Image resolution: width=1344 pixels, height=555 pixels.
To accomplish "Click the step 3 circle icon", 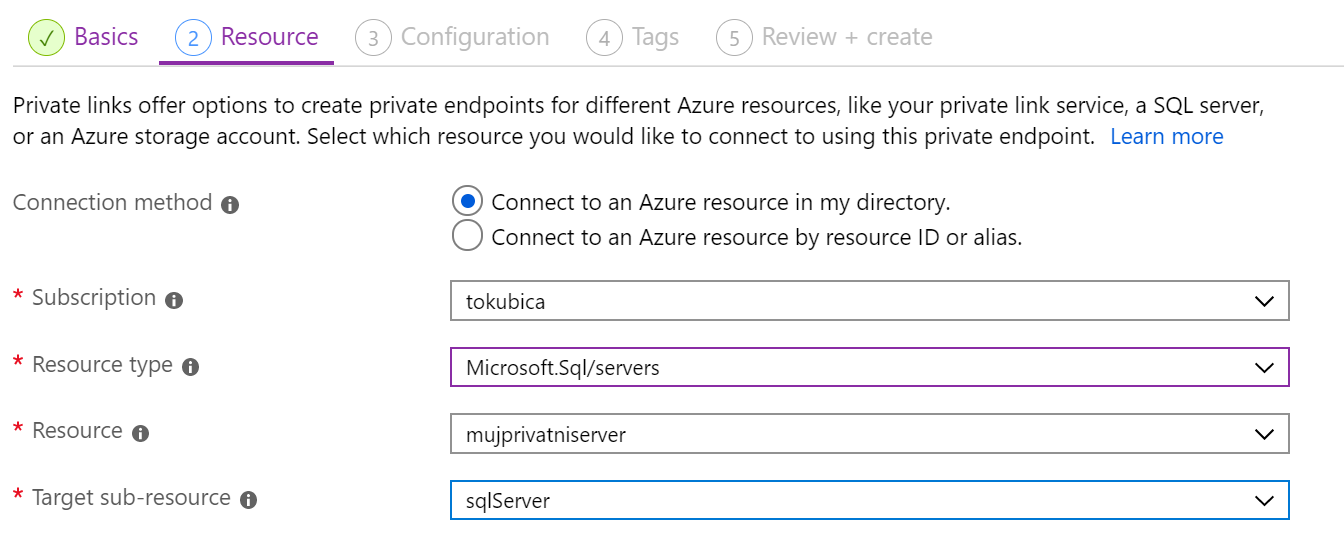I will coord(373,38).
